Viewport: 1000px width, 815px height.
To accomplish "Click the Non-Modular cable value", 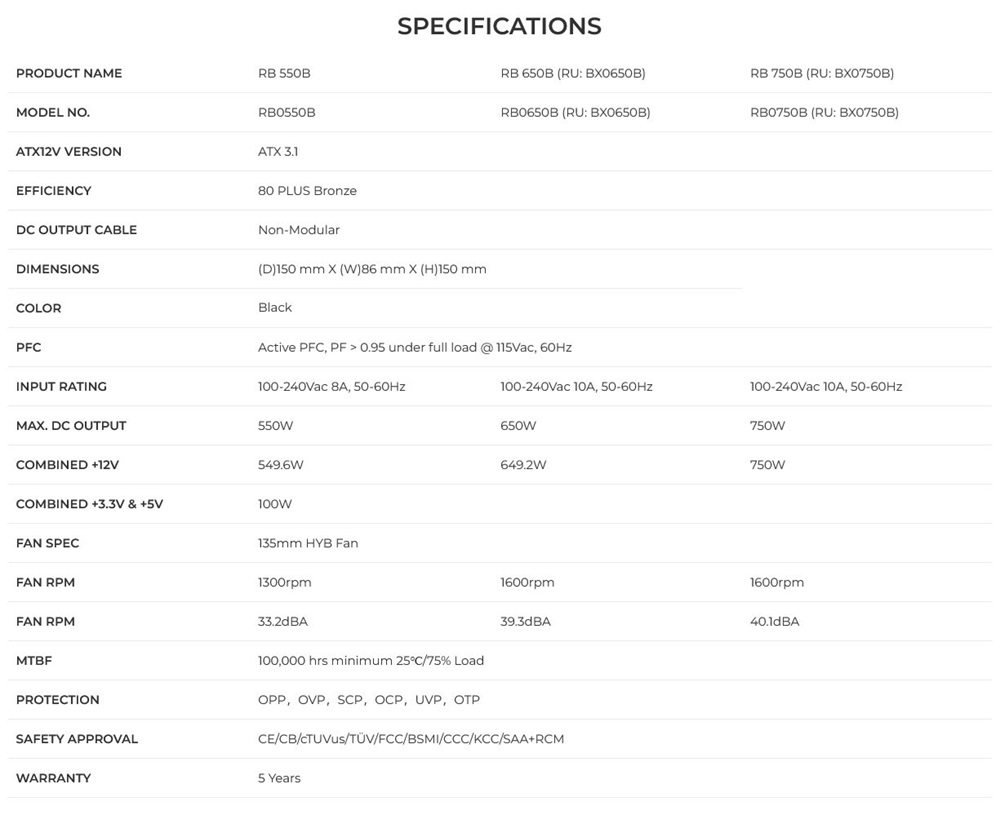I will (299, 229).
